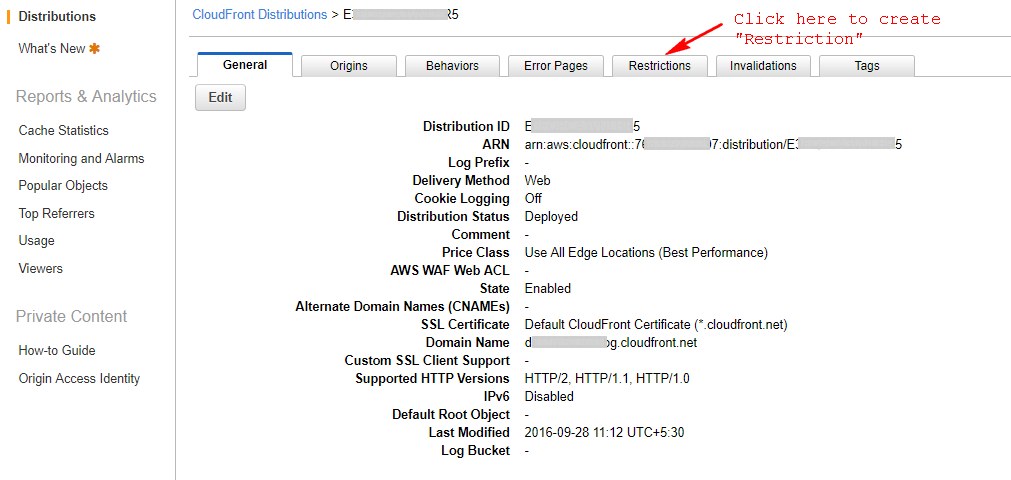Click the State value Enabled
This screenshot has height=480, width=1011.
547,288
